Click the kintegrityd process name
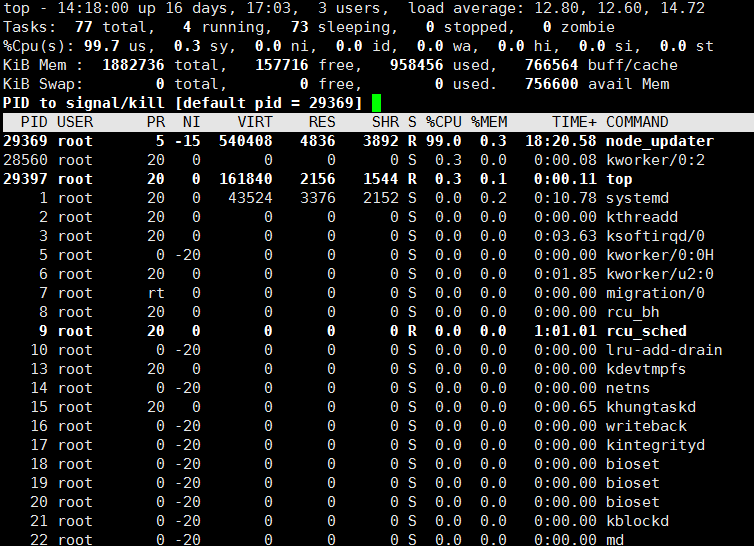 655,445
